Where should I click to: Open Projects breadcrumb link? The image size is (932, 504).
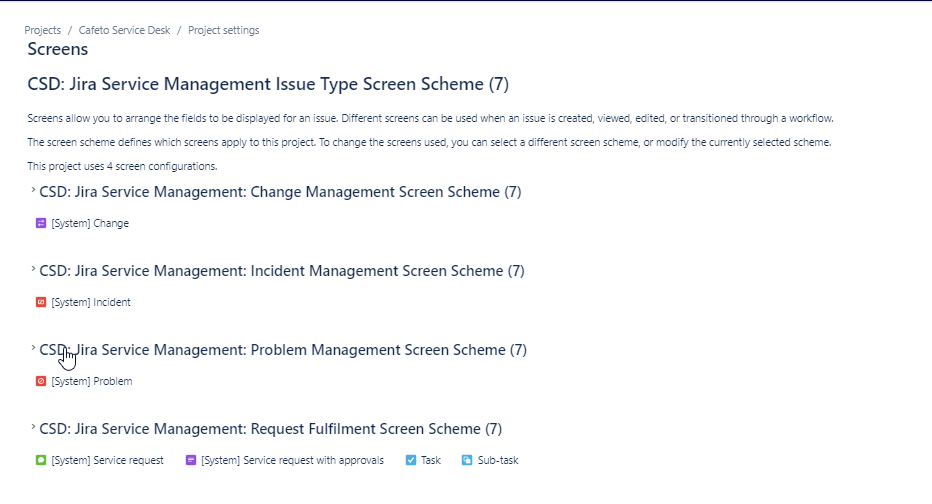[42, 30]
